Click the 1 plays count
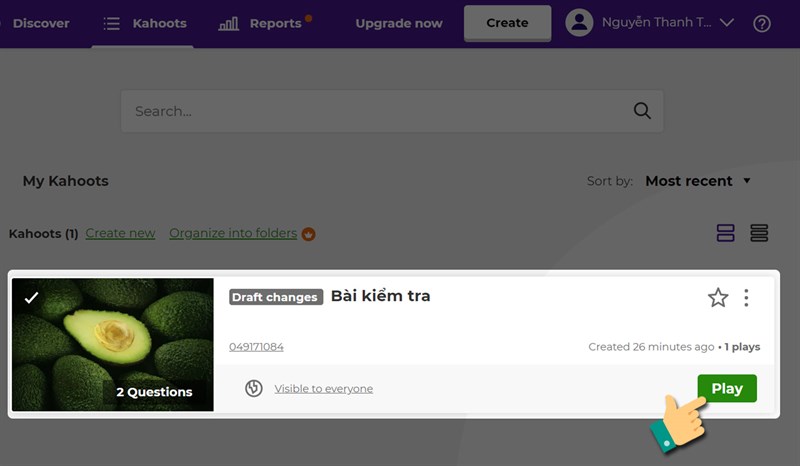This screenshot has width=800, height=466. point(742,347)
